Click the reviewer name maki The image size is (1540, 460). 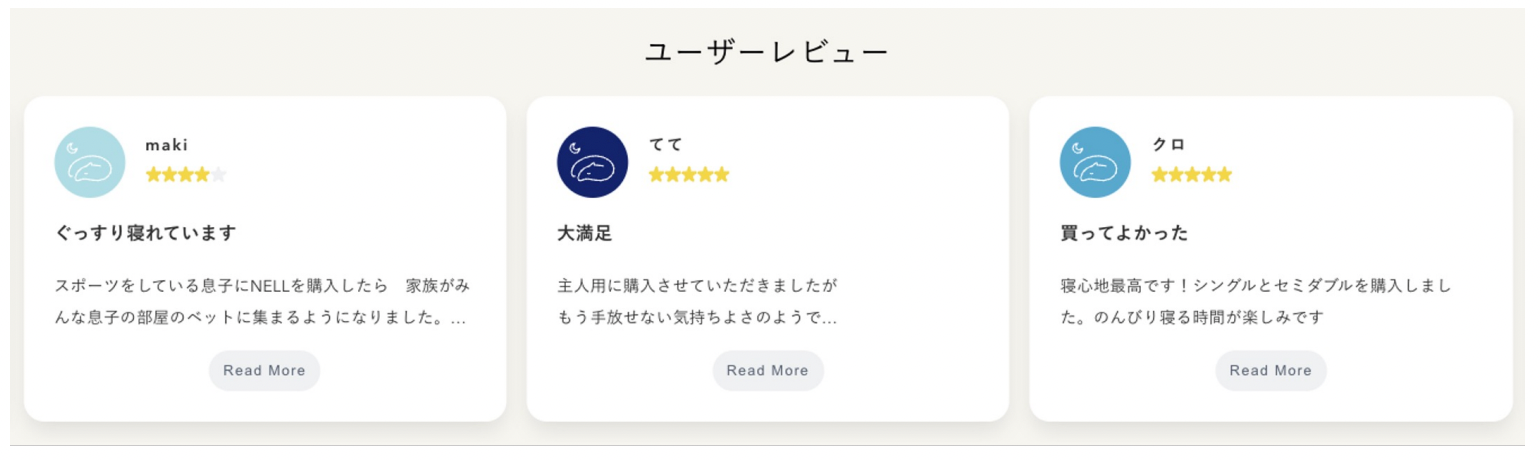[166, 145]
